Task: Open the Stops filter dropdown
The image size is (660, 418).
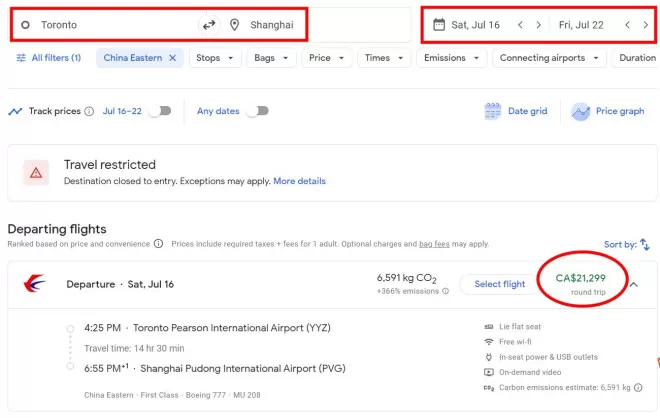Action: click(215, 58)
